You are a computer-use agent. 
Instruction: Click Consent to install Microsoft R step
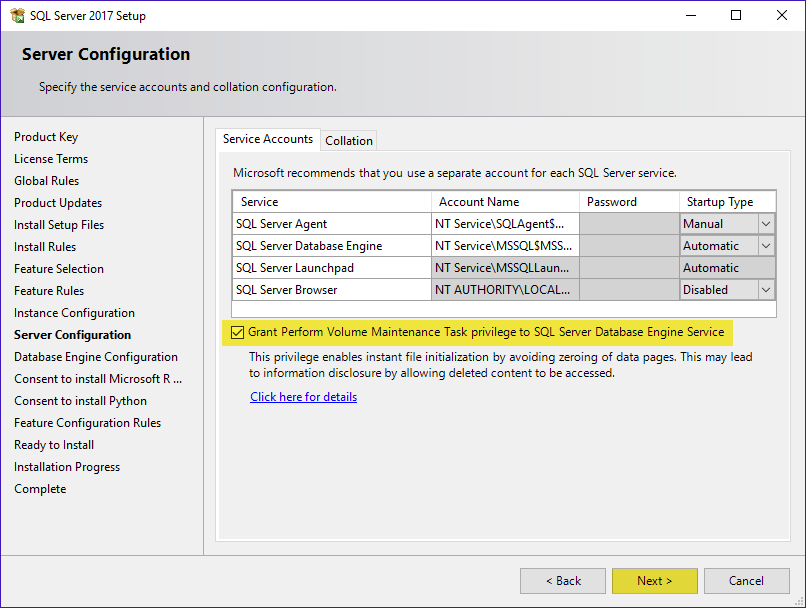click(98, 379)
